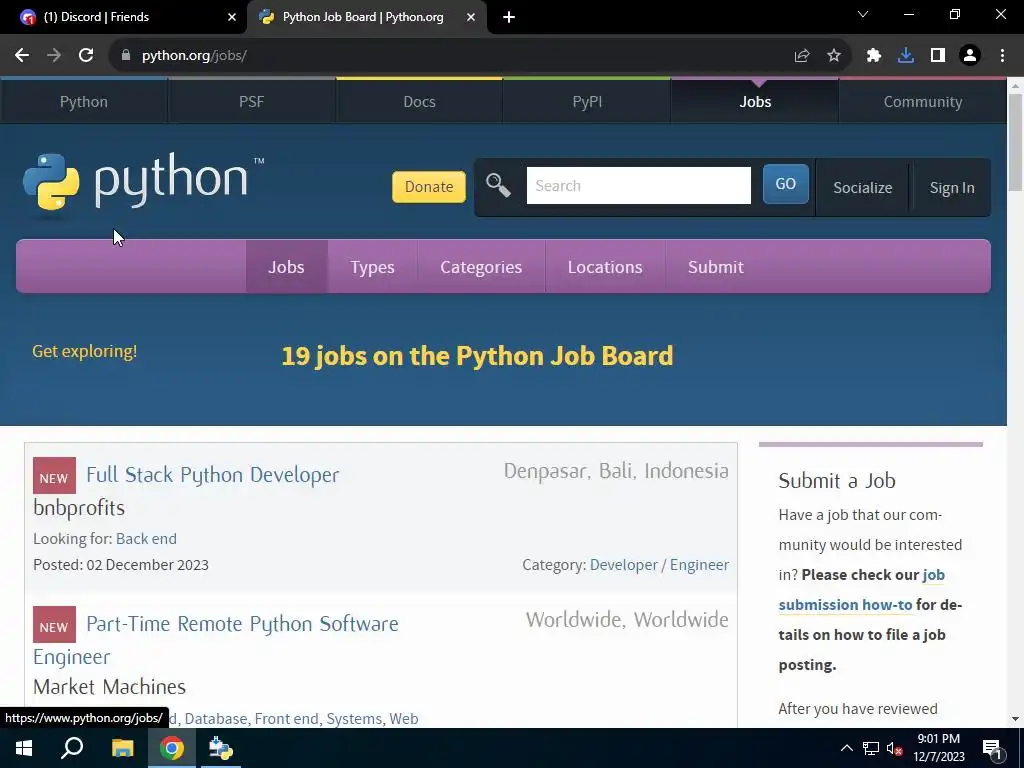The width and height of the screenshot is (1024, 768).
Task: Show hidden system tray icons
Action: (x=846, y=748)
